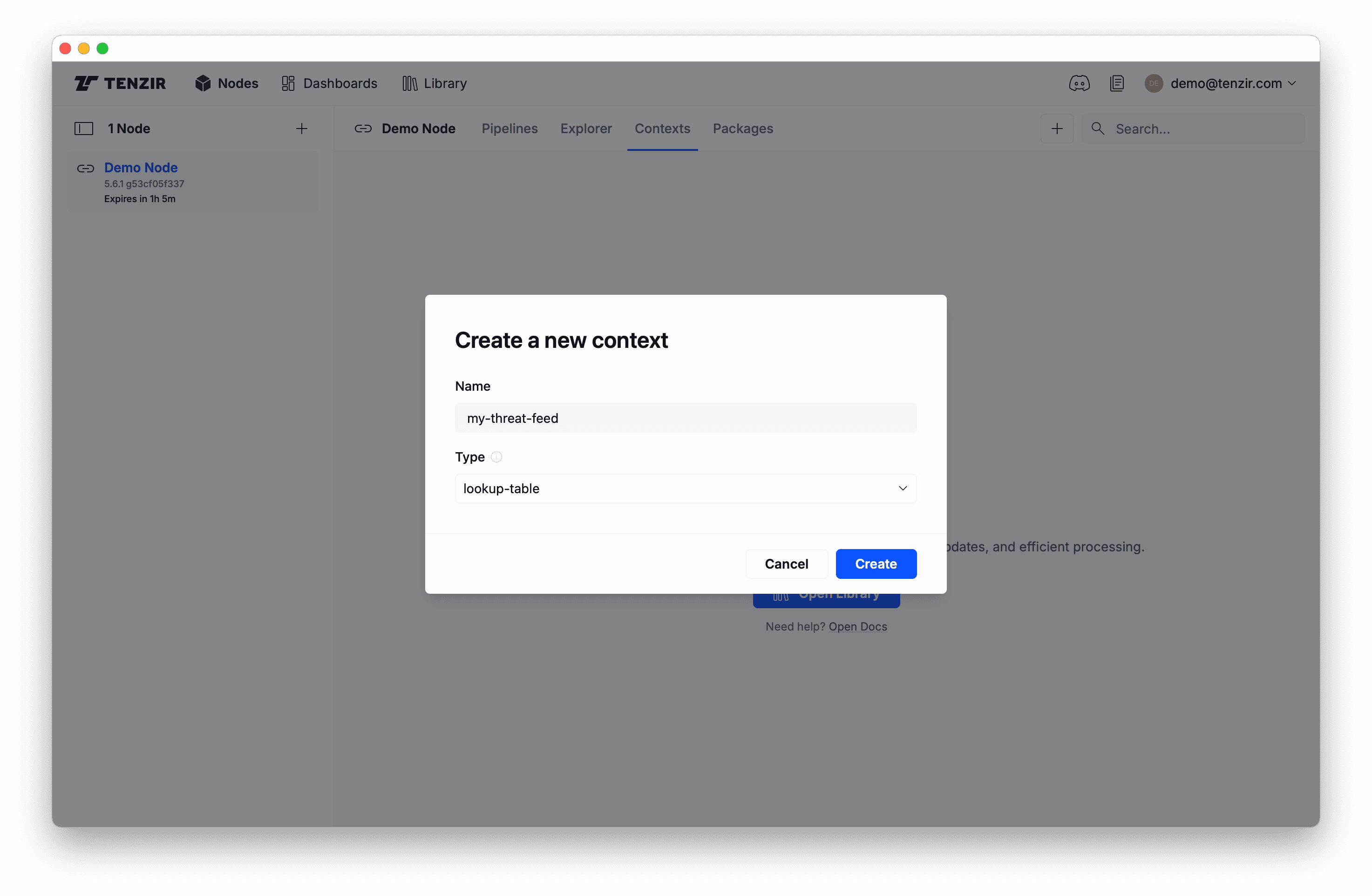Collapse the node list sidebar panel

click(x=83, y=128)
